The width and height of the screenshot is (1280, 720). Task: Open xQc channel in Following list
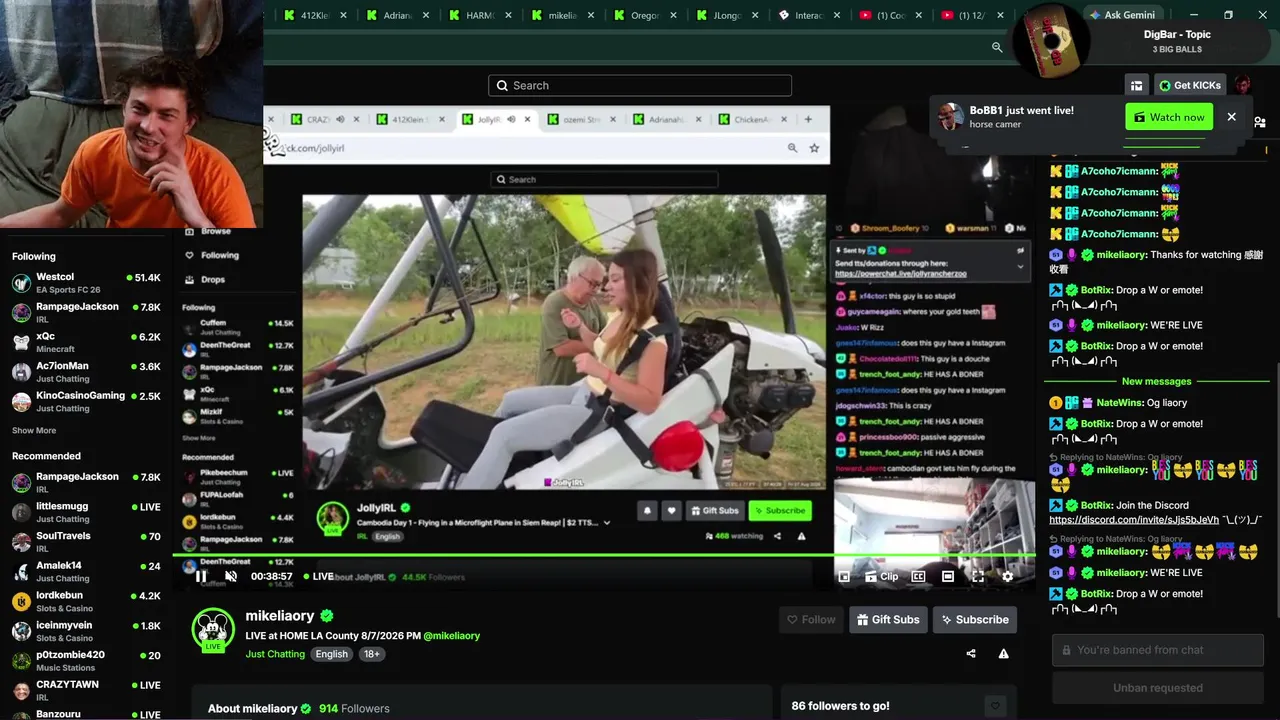pyautogui.click(x=86, y=342)
